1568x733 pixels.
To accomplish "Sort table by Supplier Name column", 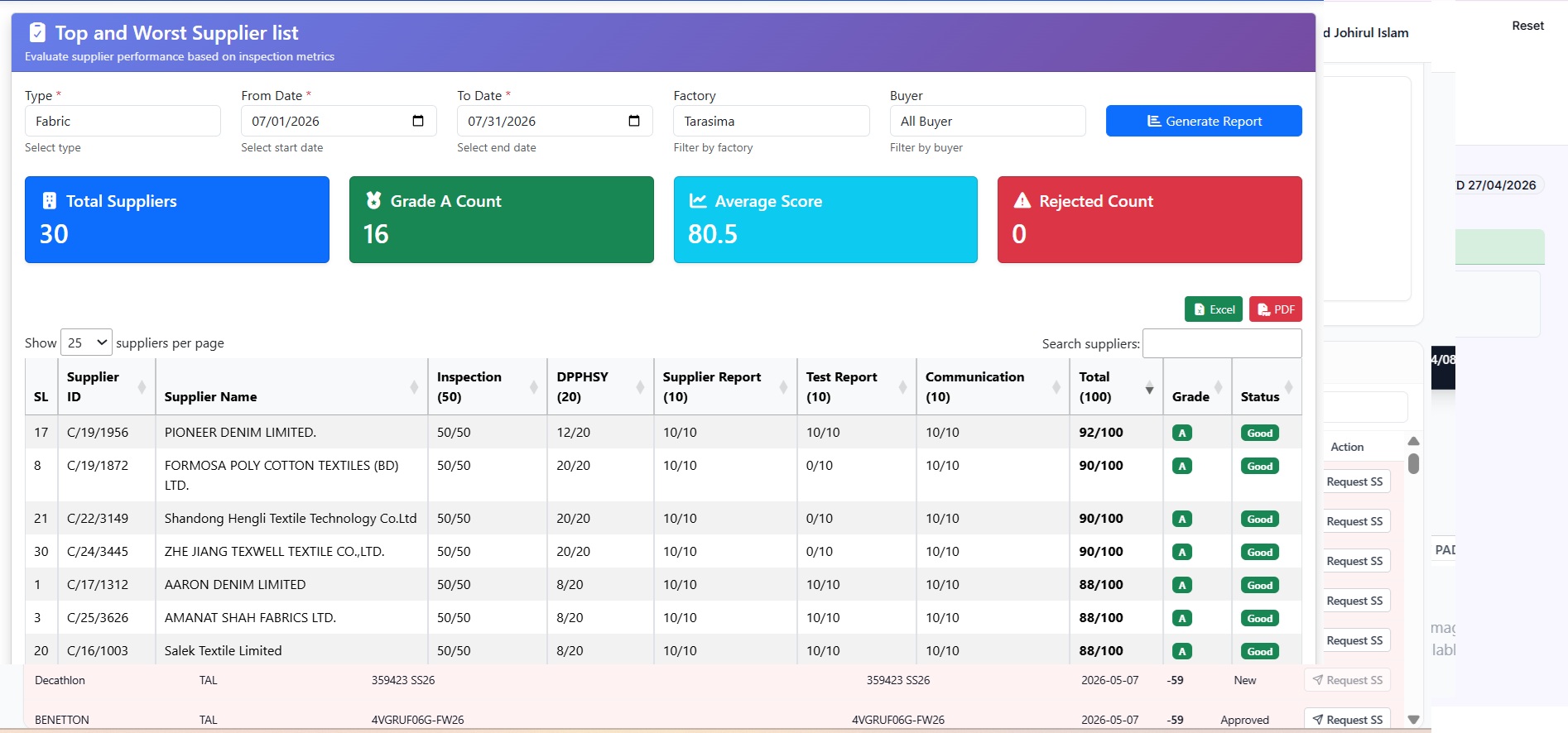I will pos(291,386).
